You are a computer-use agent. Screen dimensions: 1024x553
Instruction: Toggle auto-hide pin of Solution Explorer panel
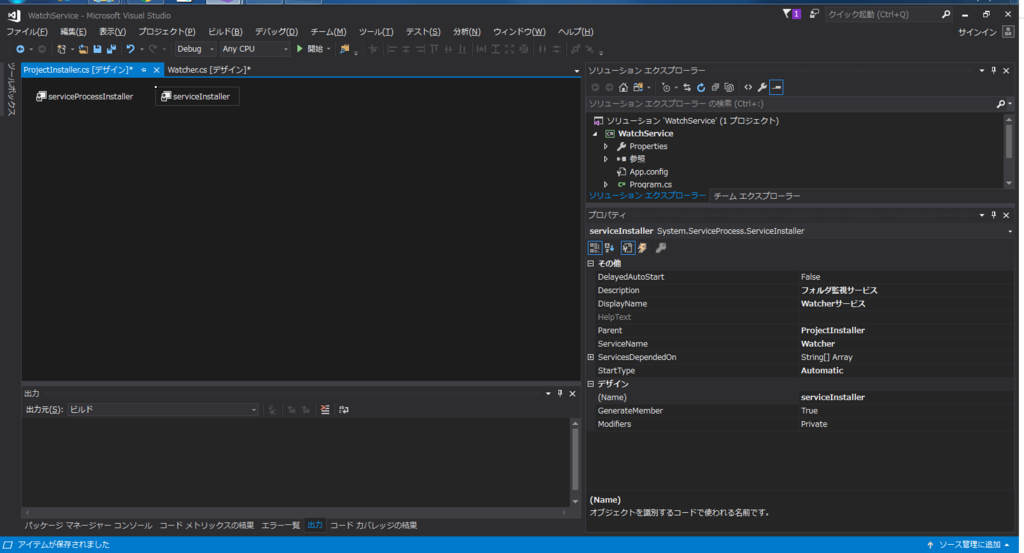994,71
